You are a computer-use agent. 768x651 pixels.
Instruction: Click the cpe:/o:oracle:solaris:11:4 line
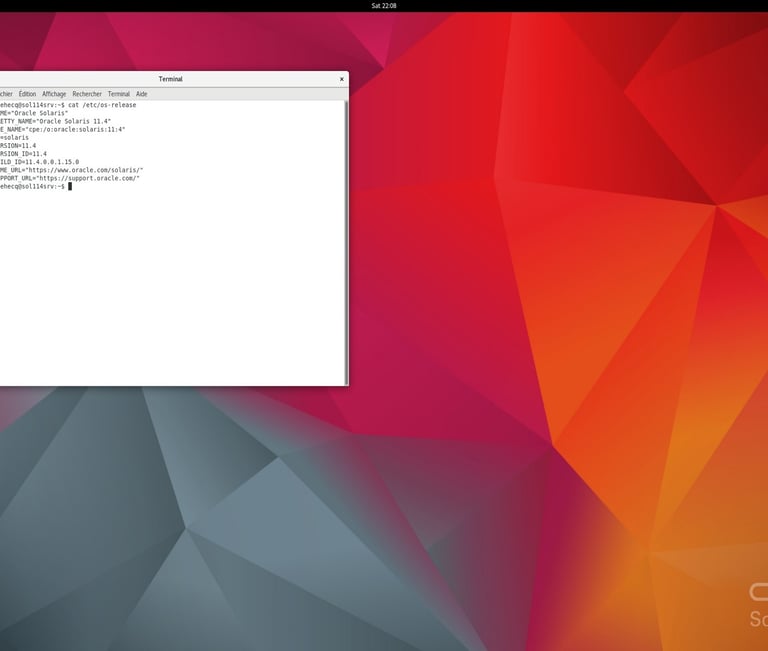click(63, 129)
